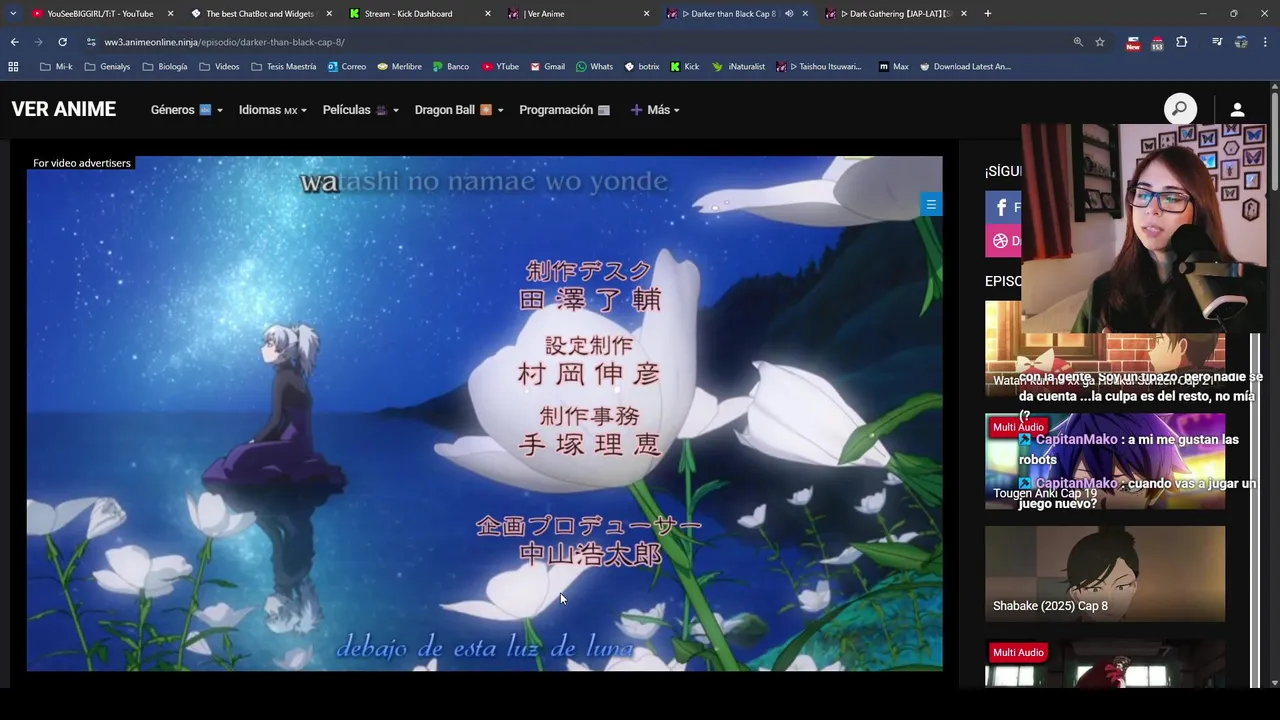Viewport: 1280px width, 720px height.
Task: Open the YTube bookmark
Action: pos(500,67)
